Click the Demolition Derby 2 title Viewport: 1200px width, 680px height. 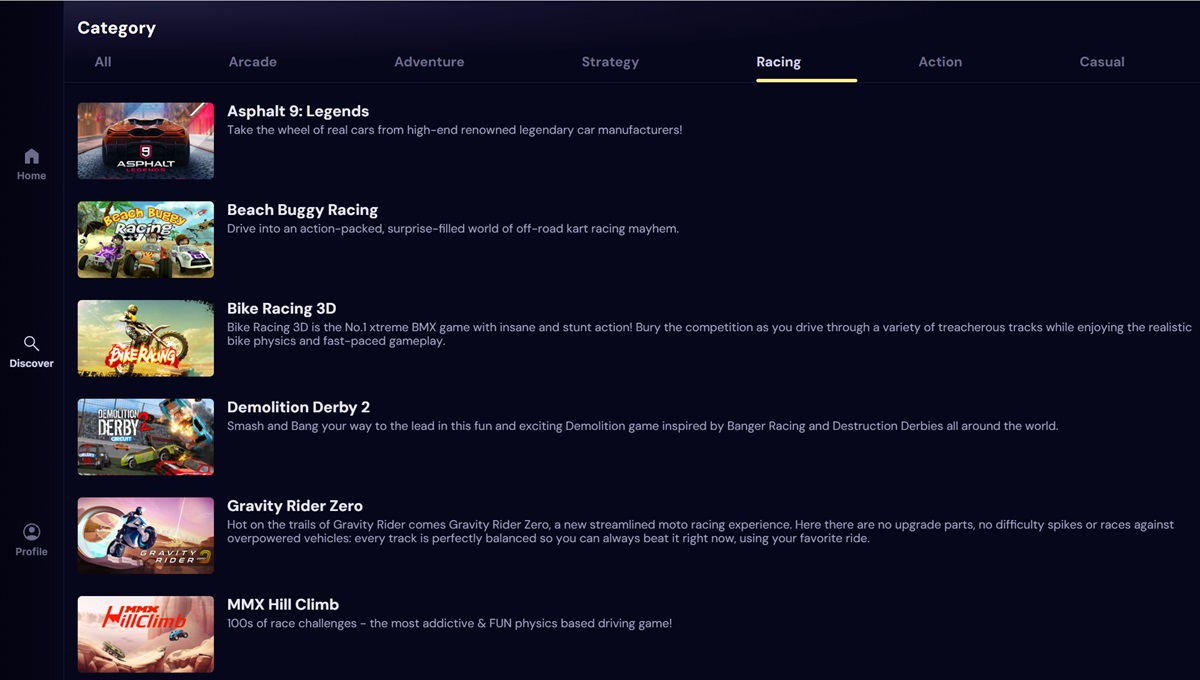(x=298, y=407)
